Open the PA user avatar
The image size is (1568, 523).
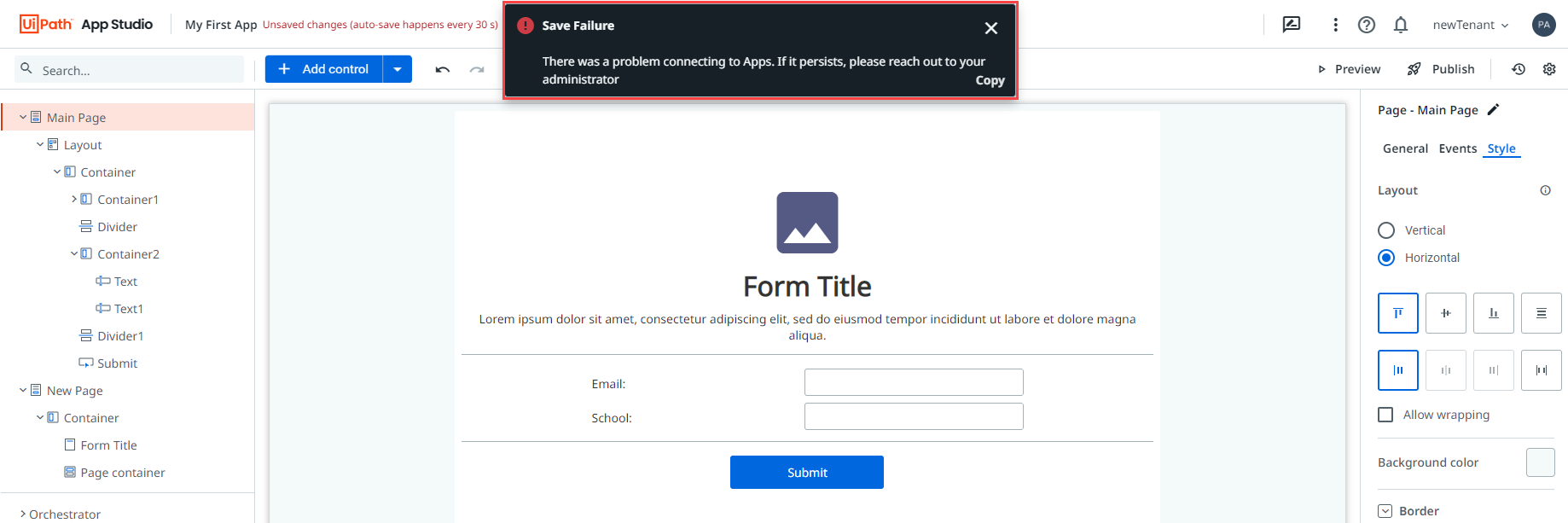click(1544, 25)
